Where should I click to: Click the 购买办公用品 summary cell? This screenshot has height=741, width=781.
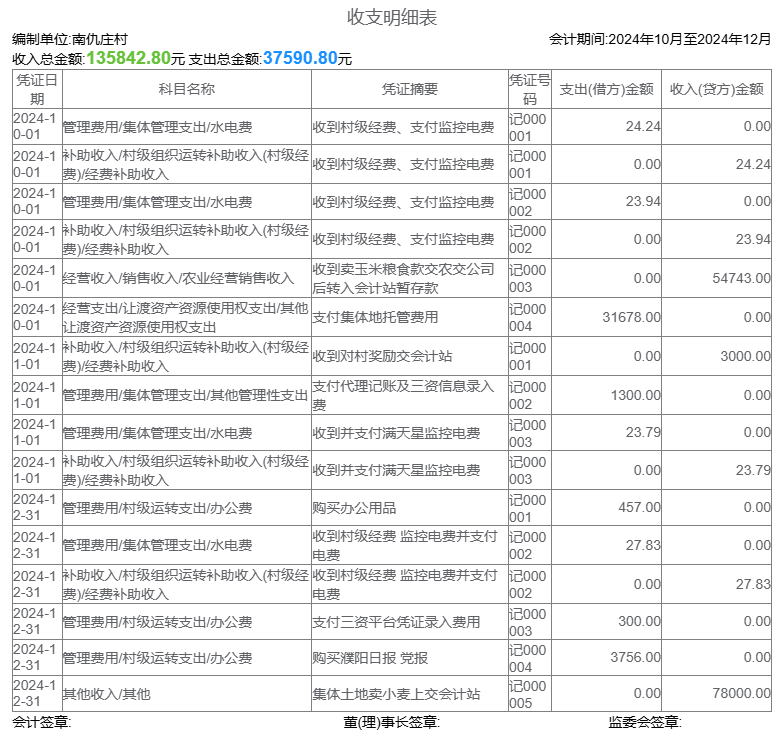click(354, 508)
